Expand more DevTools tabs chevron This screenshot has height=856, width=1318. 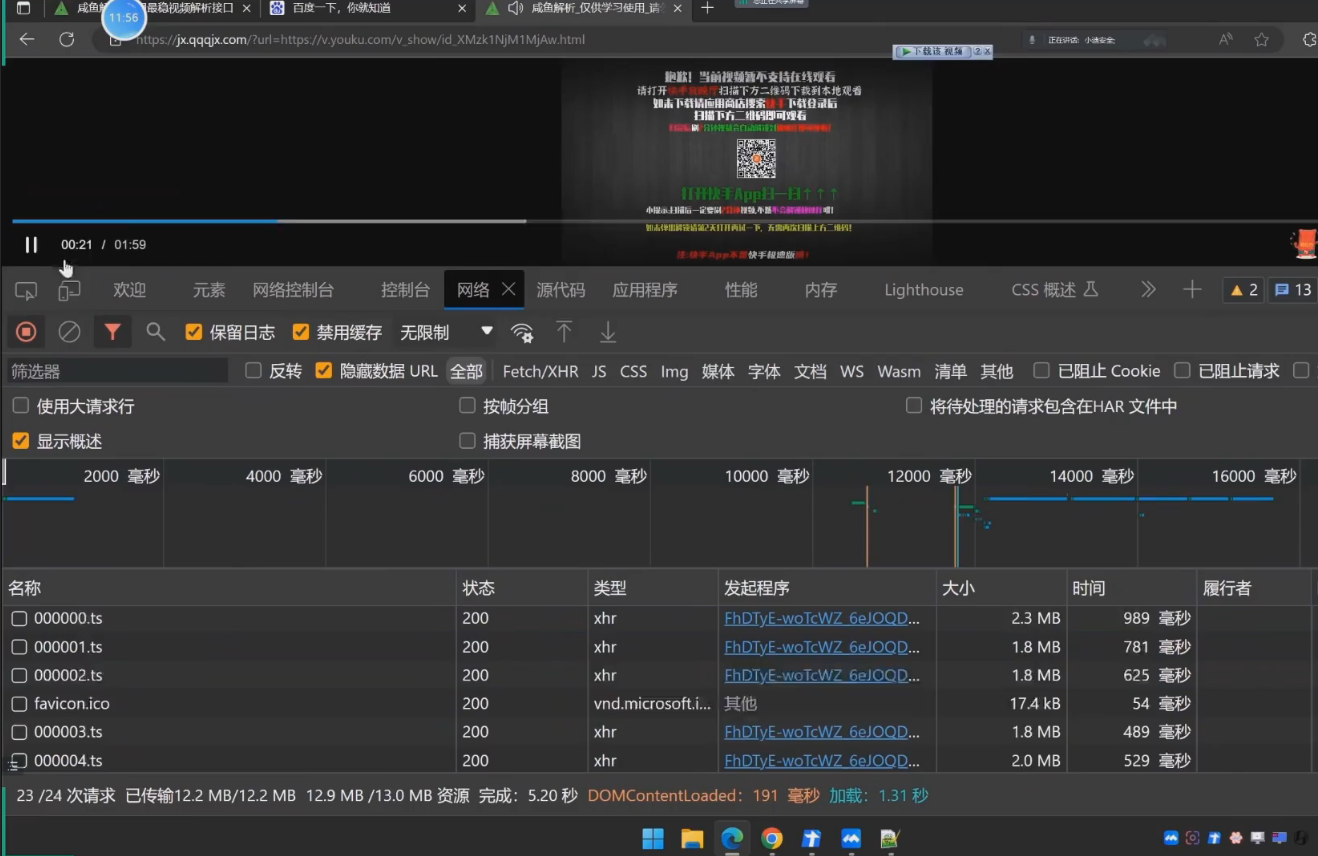pyautogui.click(x=1148, y=290)
